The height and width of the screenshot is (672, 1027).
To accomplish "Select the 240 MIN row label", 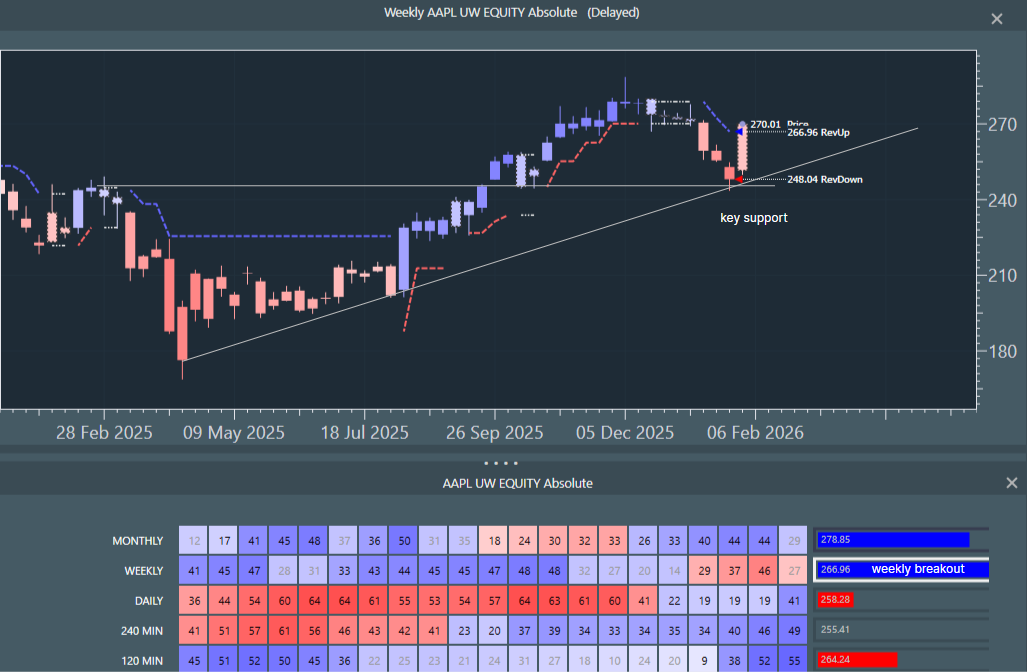I will tap(139, 630).
